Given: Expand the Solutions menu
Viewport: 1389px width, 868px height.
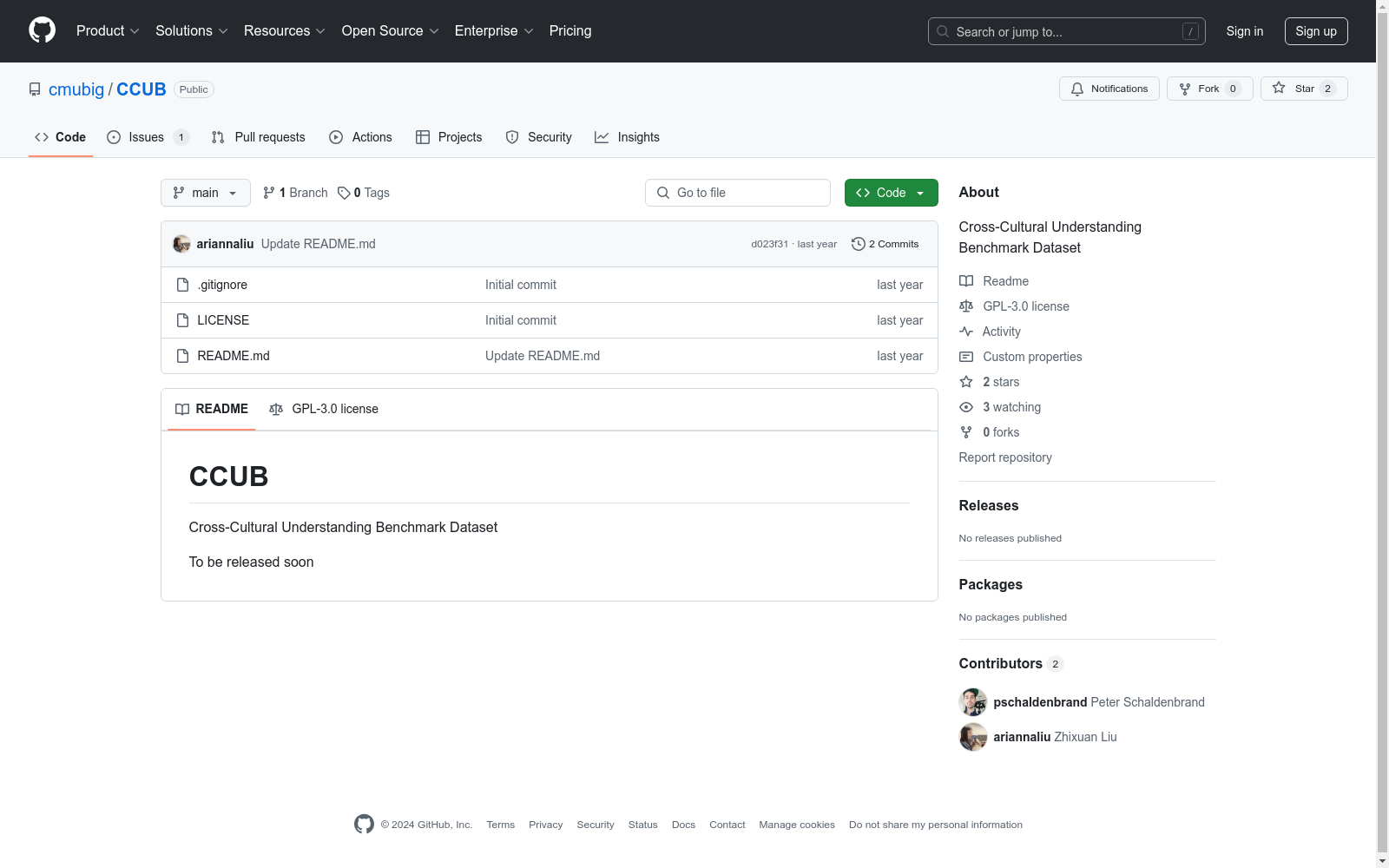Looking at the screenshot, I should [x=192, y=30].
